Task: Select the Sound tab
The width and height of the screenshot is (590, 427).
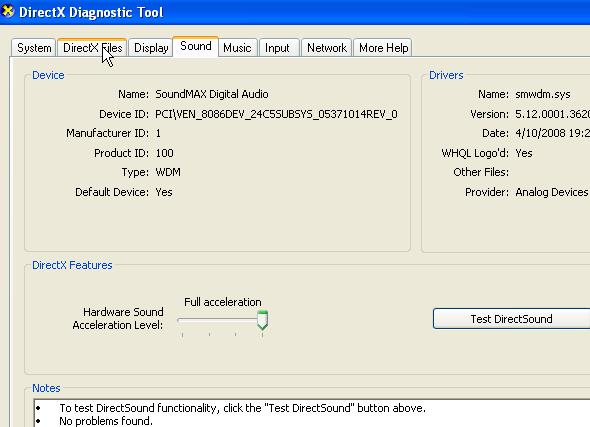Action: [196, 46]
